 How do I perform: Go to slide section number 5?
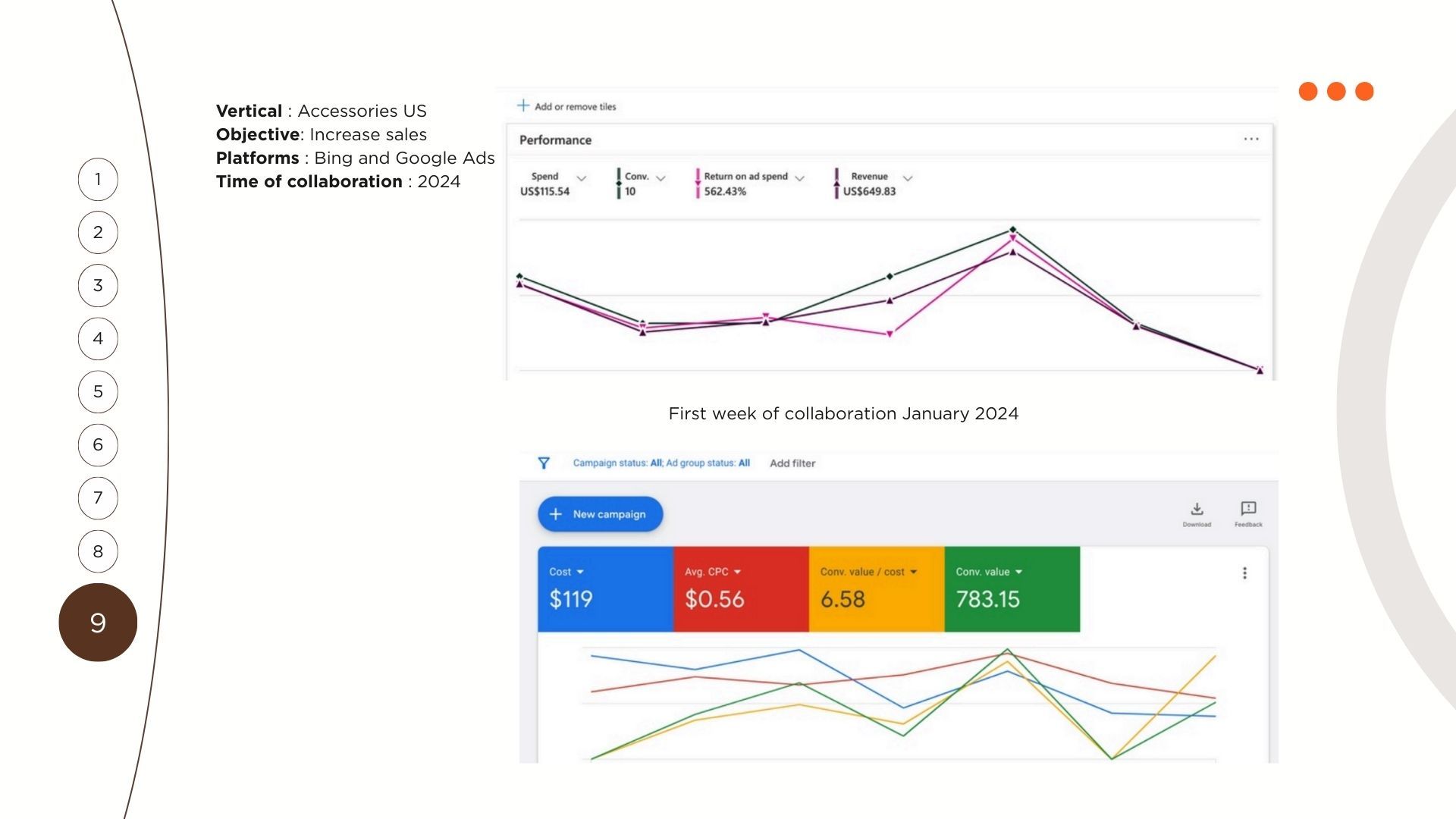[x=98, y=392]
